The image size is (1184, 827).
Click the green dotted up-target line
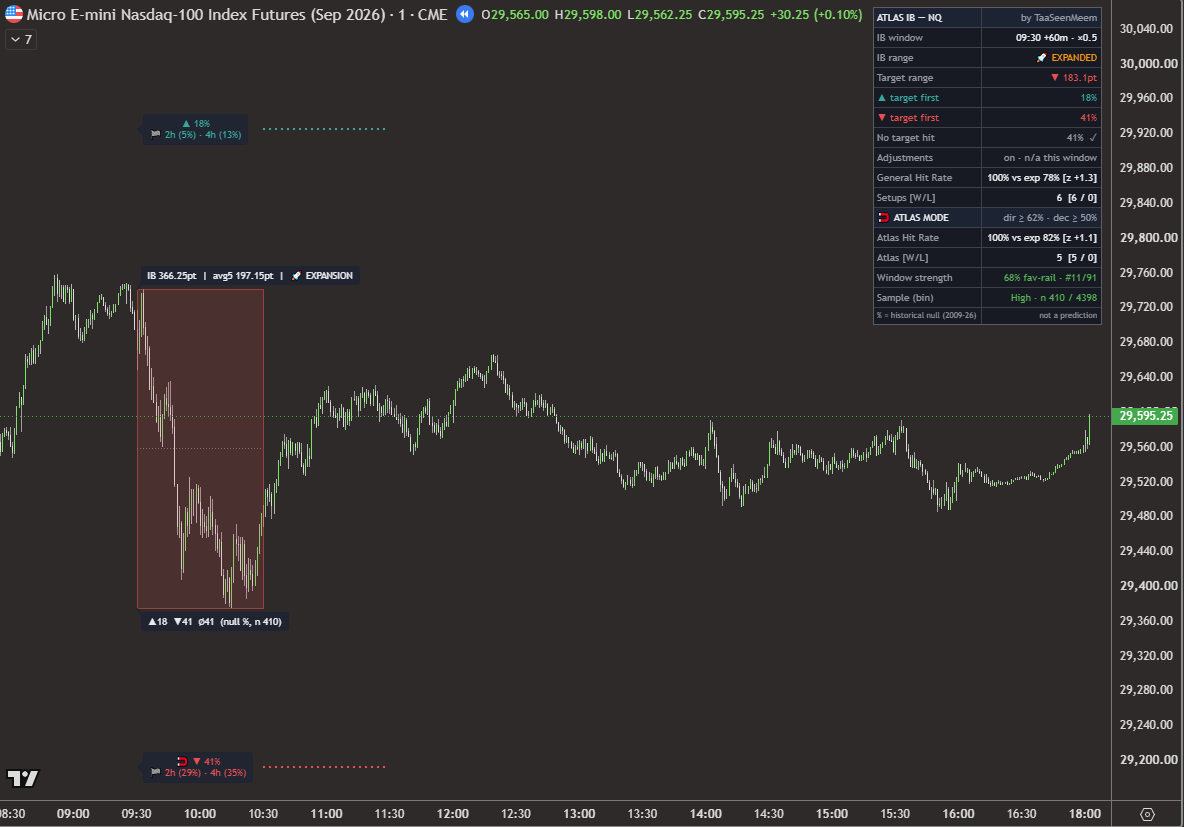coord(324,129)
